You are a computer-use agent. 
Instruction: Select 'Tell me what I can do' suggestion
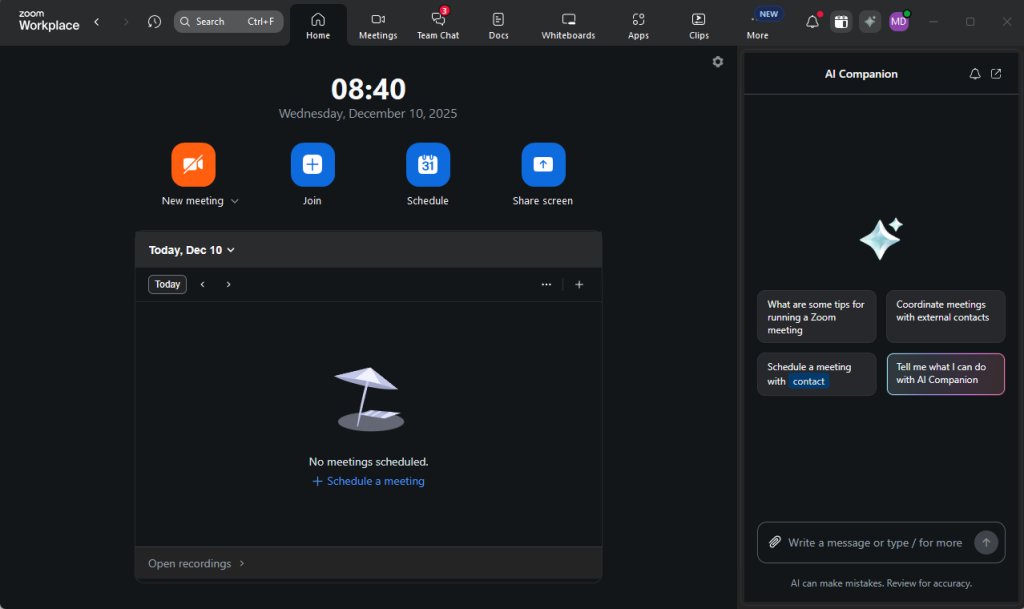pyautogui.click(x=945, y=373)
